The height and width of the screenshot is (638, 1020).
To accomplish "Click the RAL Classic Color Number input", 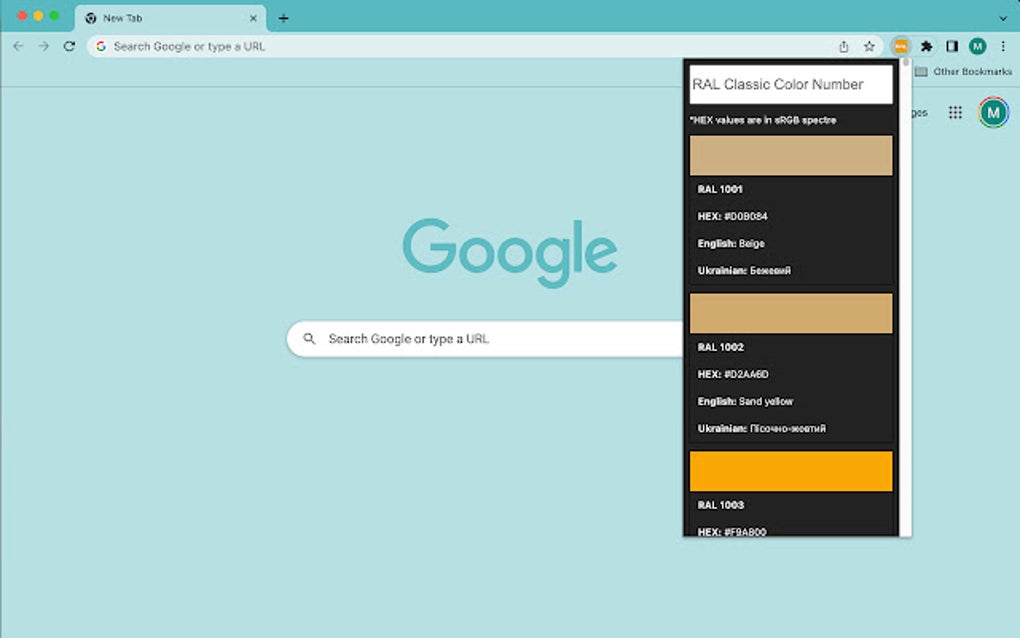I will [x=790, y=84].
